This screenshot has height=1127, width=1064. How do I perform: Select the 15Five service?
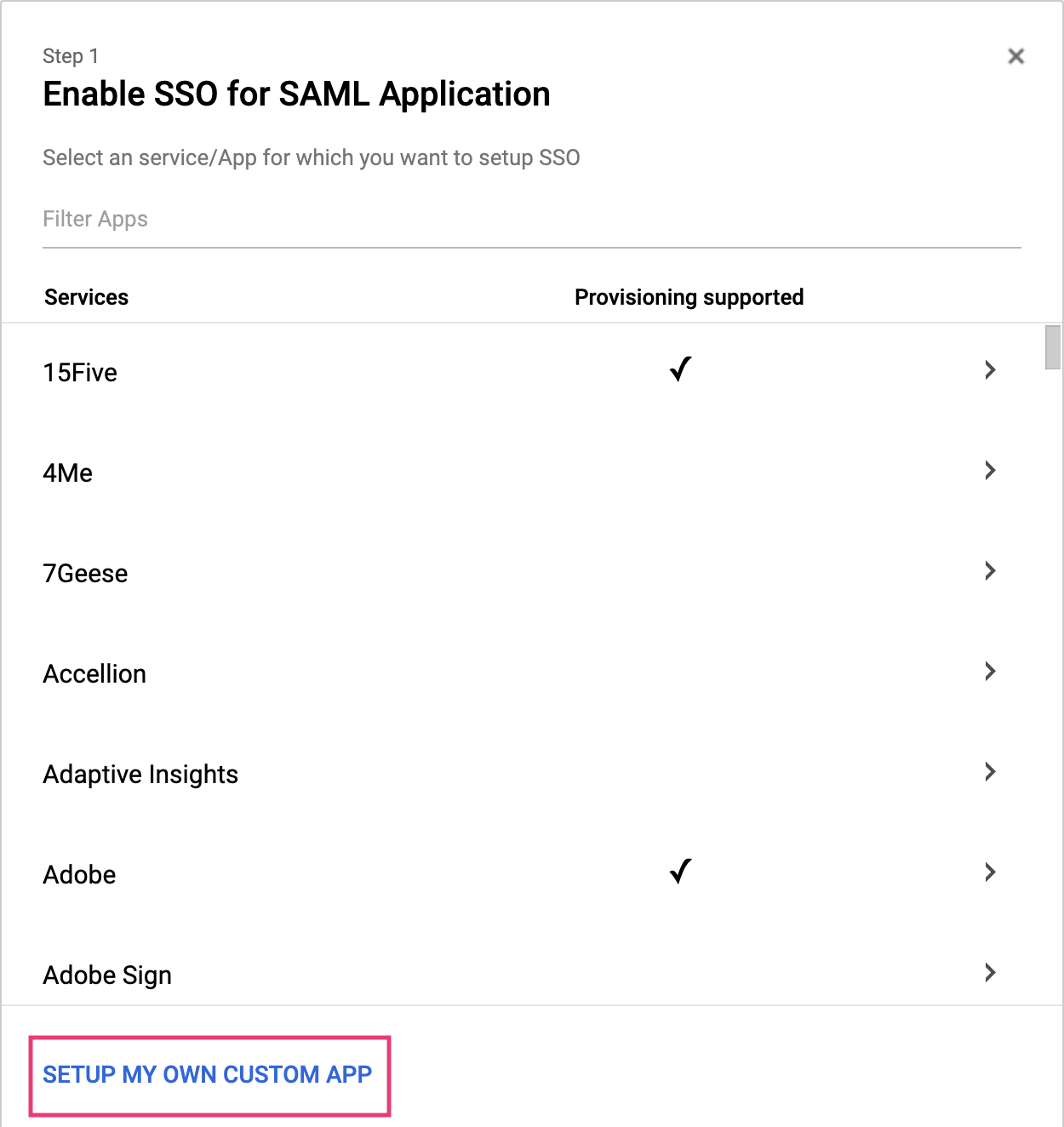pos(81,373)
